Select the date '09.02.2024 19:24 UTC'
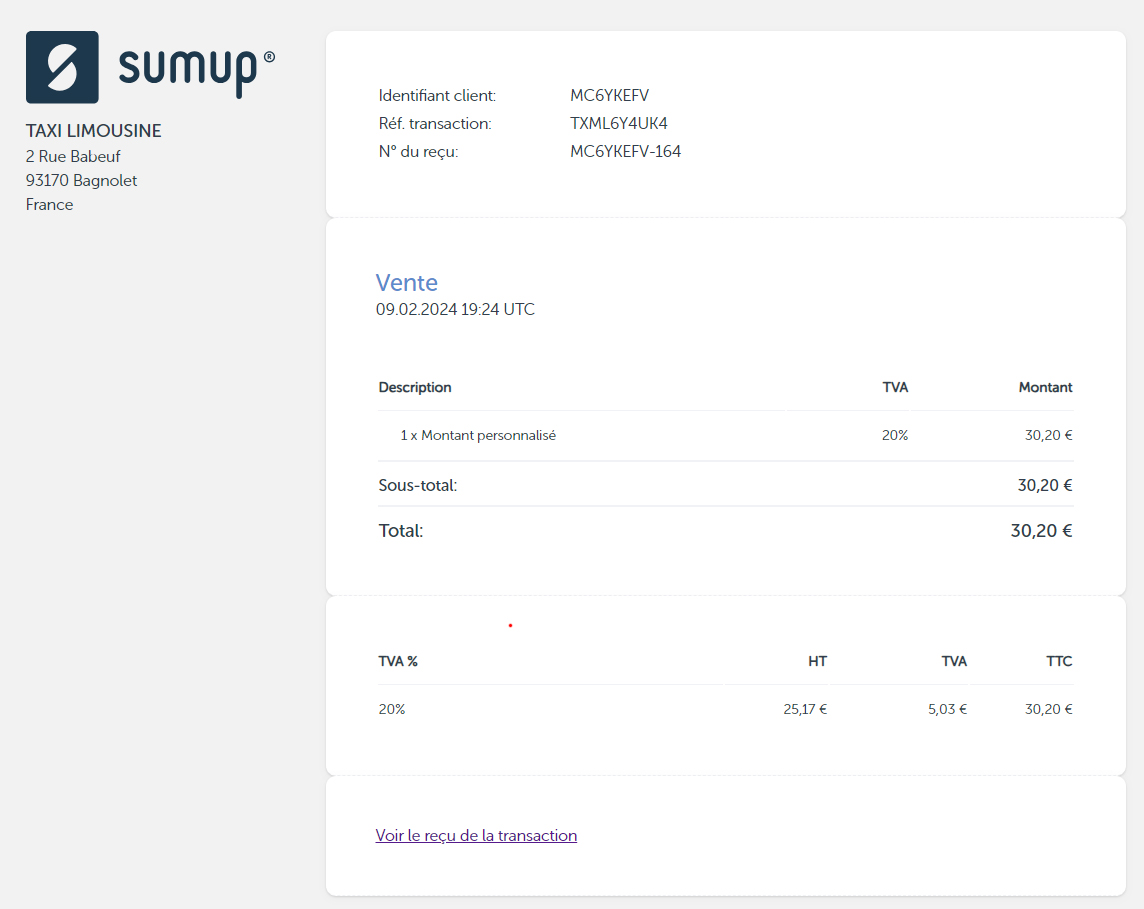This screenshot has height=909, width=1144. click(x=455, y=309)
